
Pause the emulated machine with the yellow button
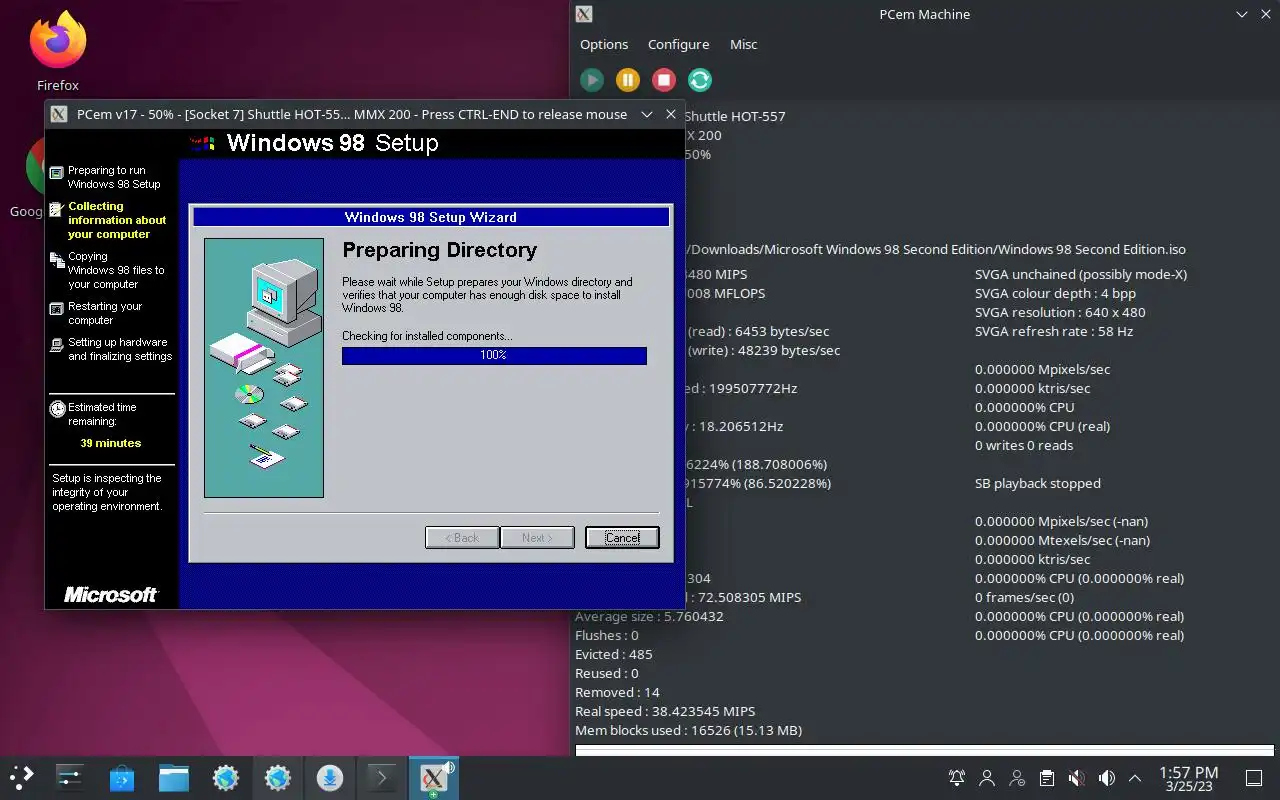[x=628, y=80]
